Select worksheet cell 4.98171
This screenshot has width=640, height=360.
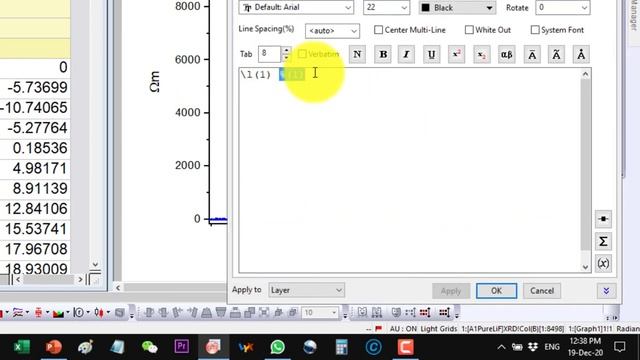click(35, 168)
